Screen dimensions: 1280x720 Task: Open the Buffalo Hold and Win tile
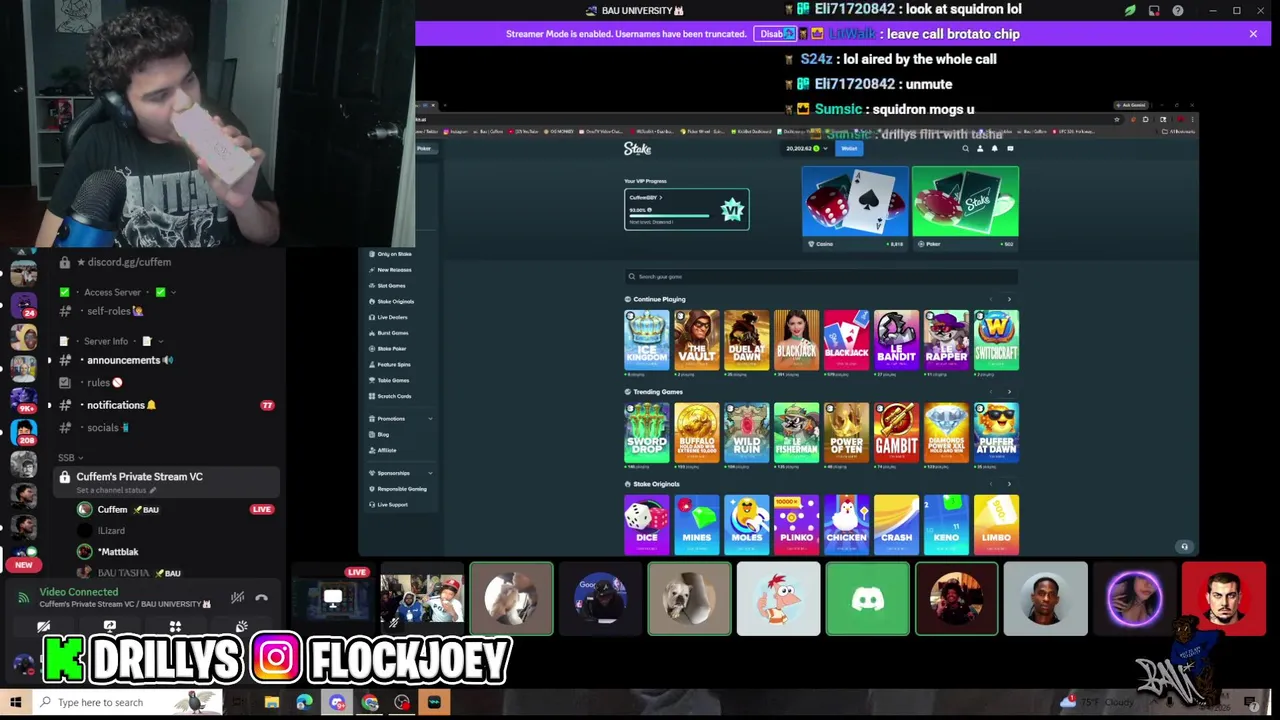click(x=697, y=432)
